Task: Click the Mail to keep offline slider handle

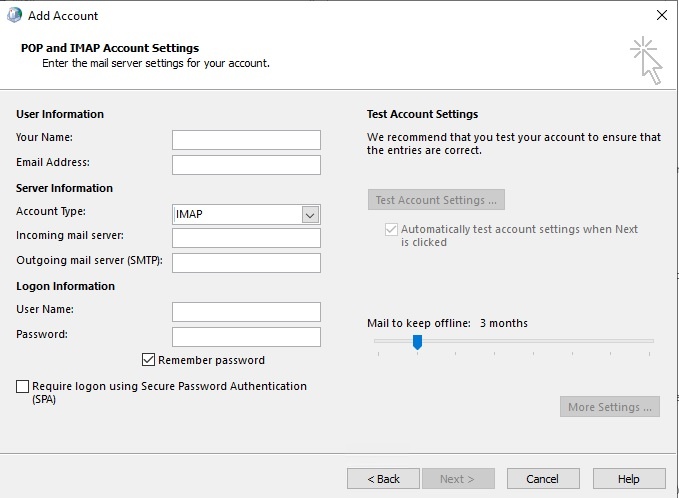Action: tap(417, 342)
